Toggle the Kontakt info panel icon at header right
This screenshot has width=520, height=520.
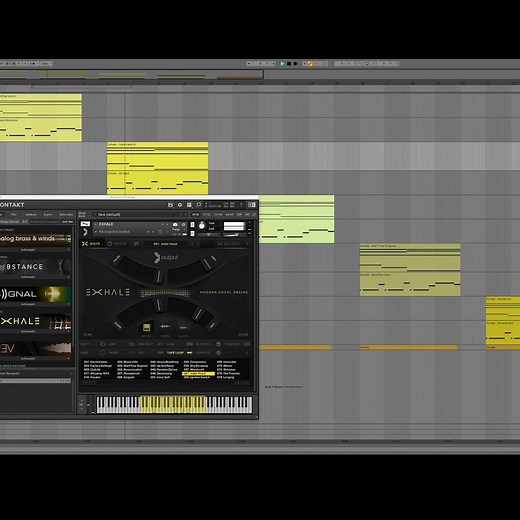(x=252, y=205)
